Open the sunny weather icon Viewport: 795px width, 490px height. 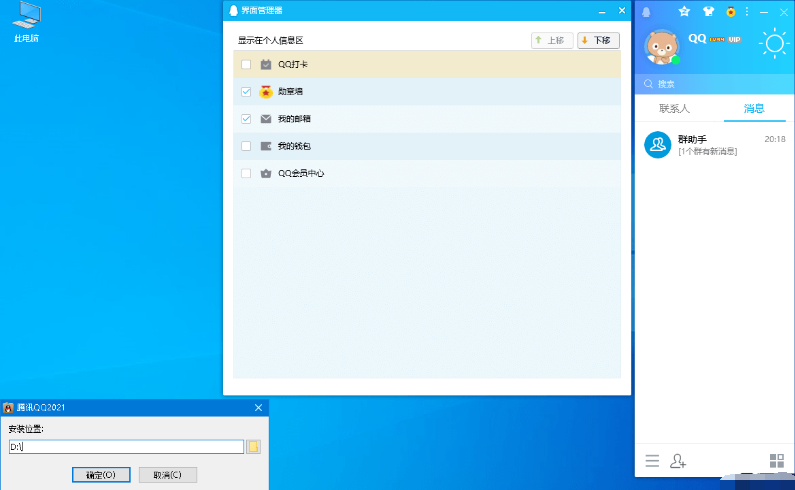pyautogui.click(x=774, y=43)
